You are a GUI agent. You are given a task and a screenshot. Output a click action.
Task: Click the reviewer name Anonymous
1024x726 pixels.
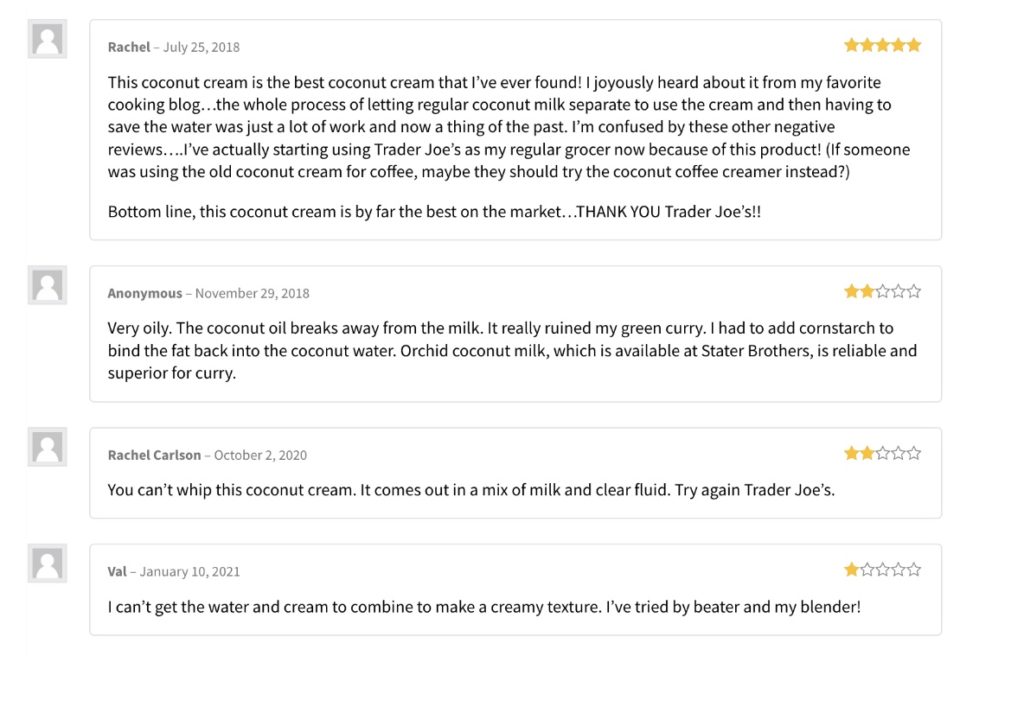tap(145, 293)
